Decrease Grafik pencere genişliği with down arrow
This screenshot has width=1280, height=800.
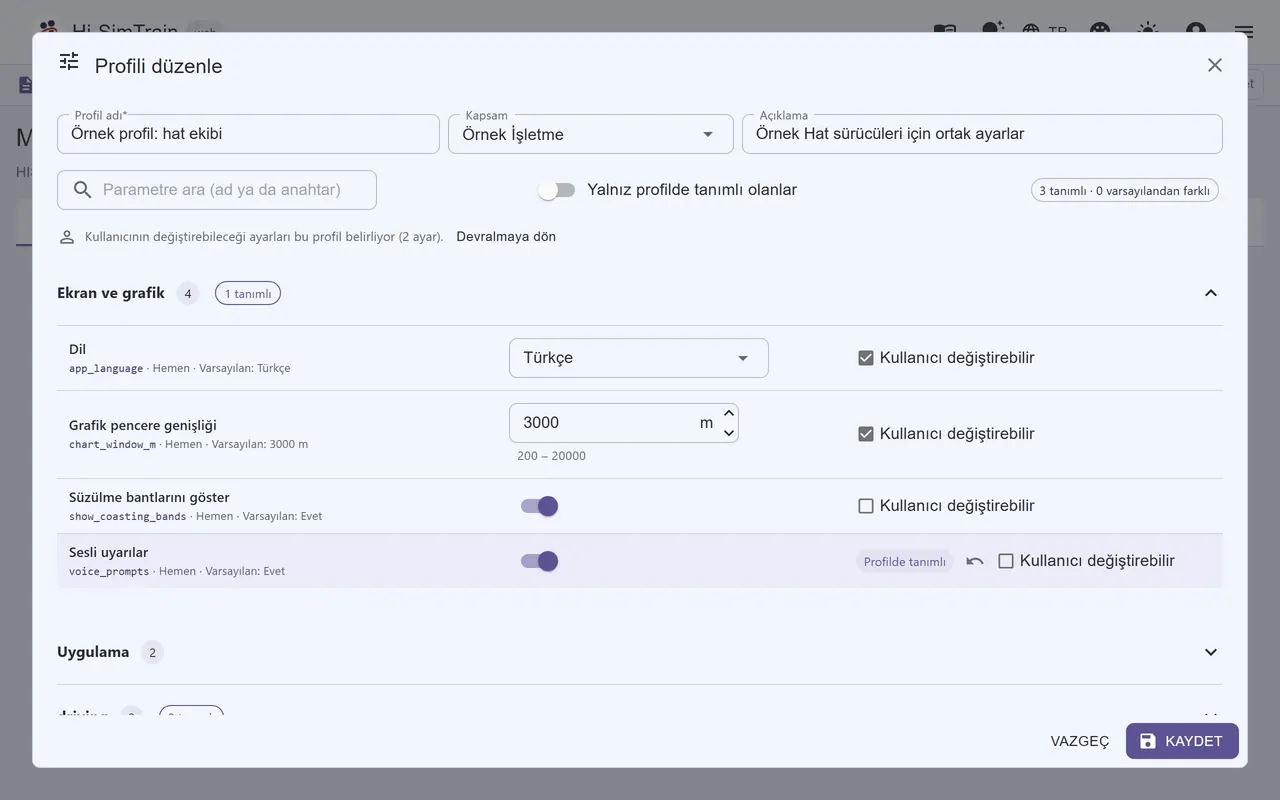pos(729,433)
